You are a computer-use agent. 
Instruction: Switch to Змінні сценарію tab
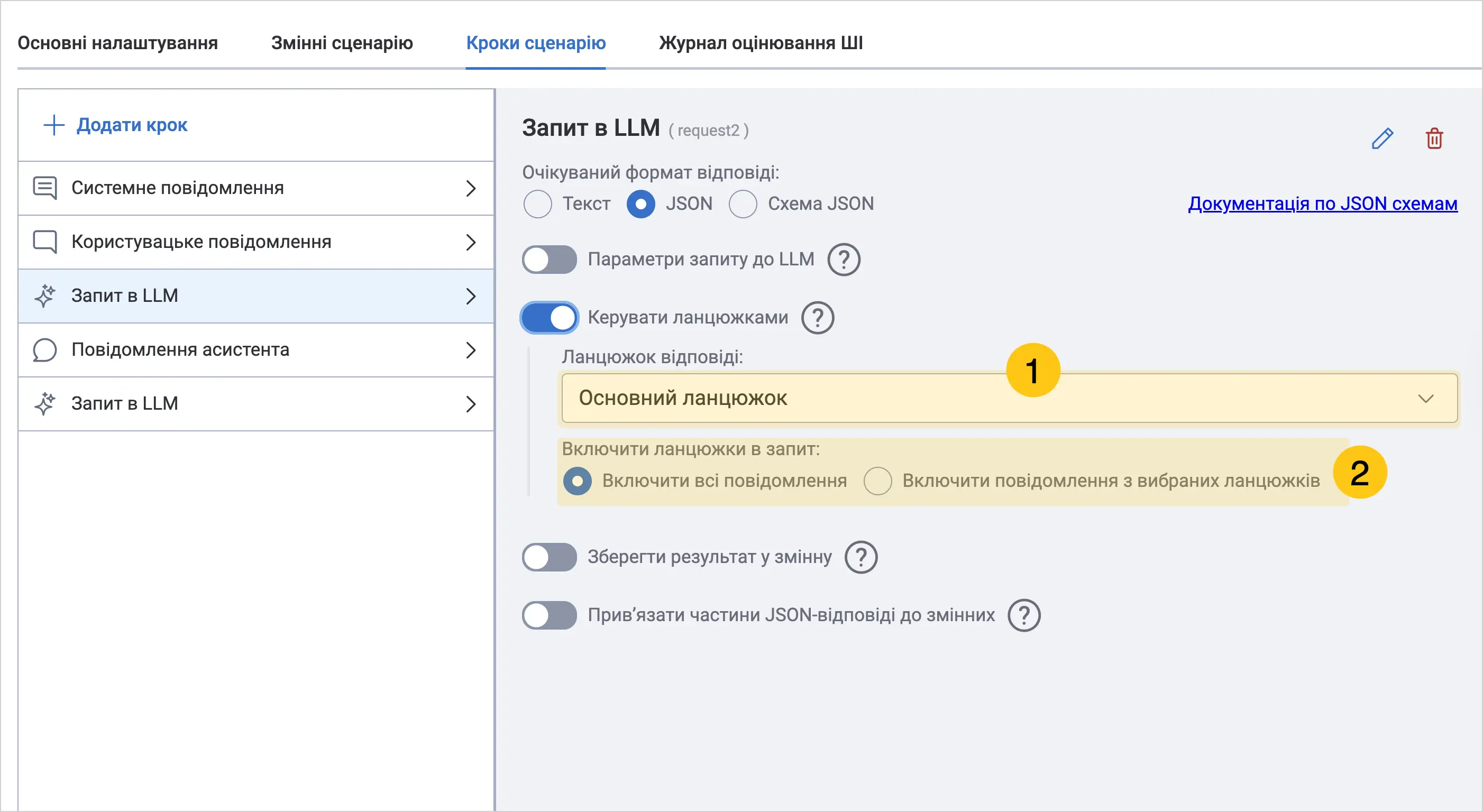pyautogui.click(x=342, y=43)
